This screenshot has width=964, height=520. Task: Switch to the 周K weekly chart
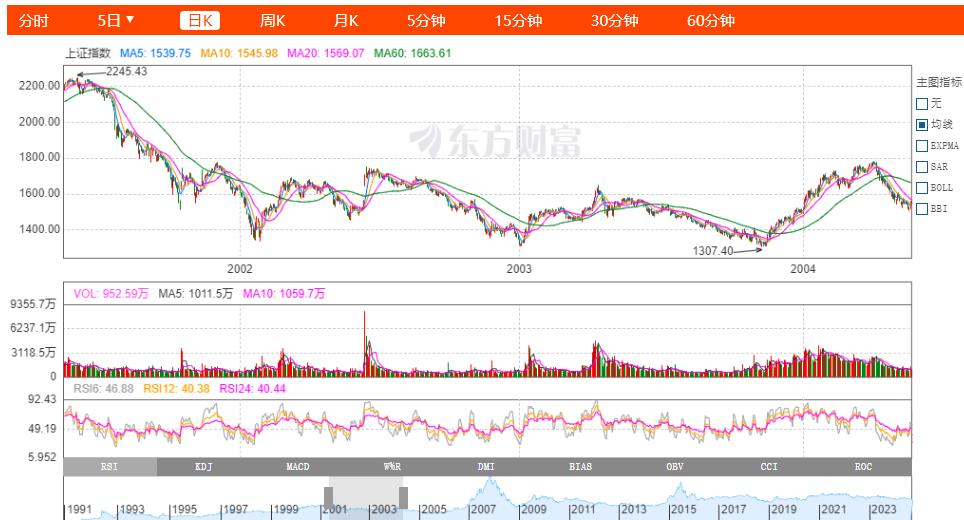272,21
